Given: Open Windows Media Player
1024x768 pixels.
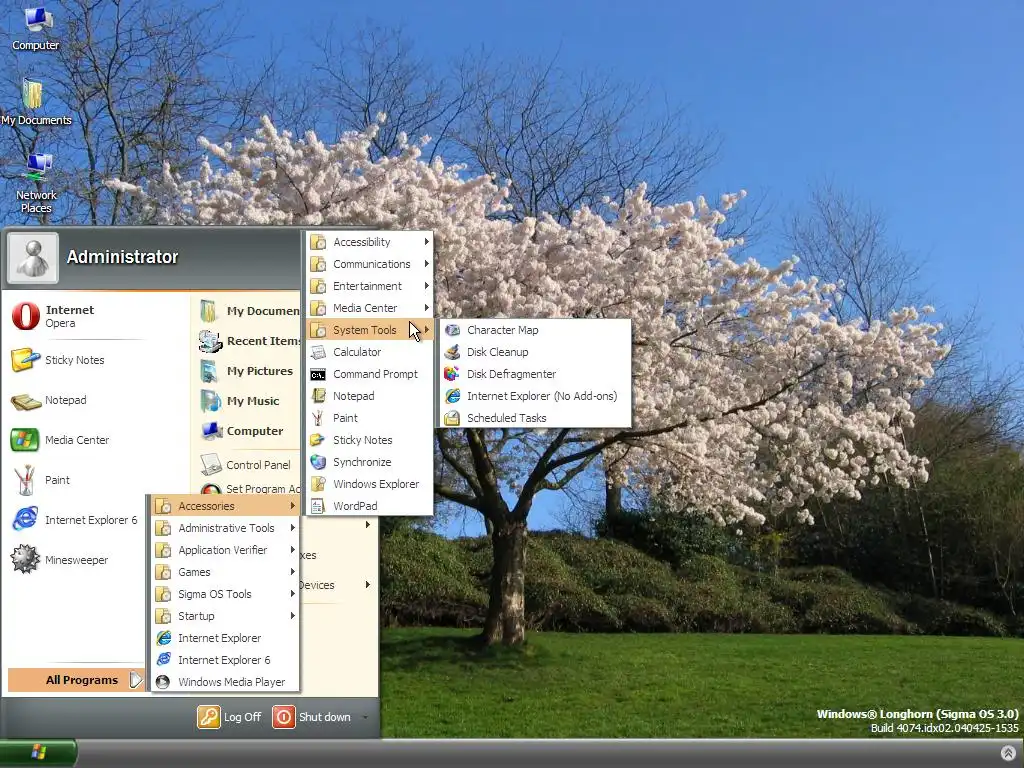Looking at the screenshot, I should [225, 682].
